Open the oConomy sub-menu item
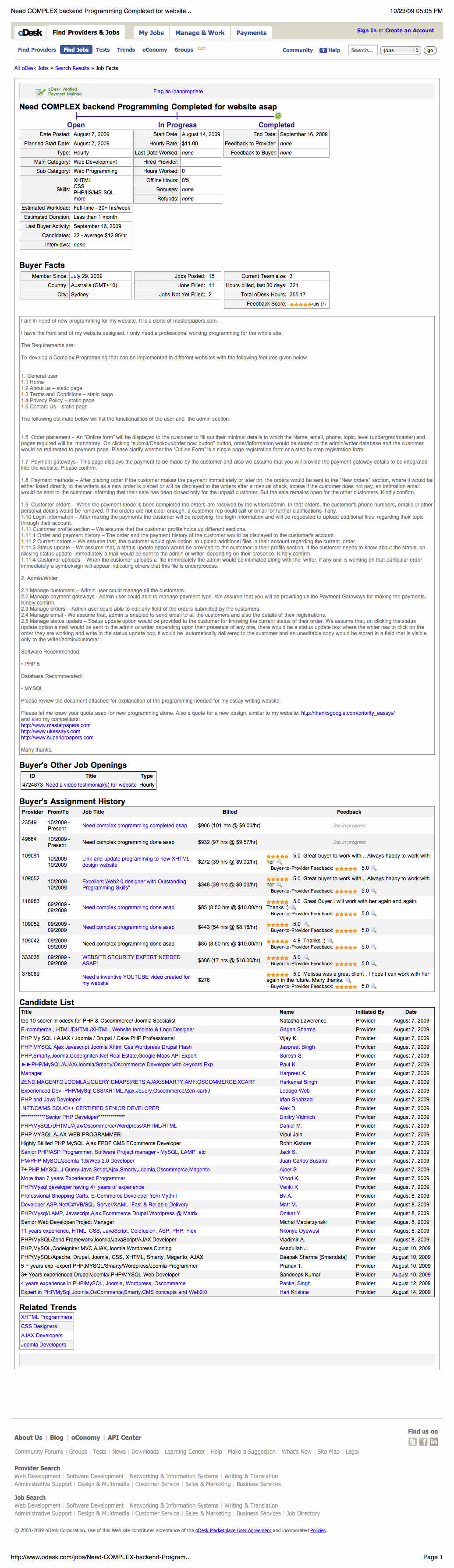 click(x=155, y=50)
